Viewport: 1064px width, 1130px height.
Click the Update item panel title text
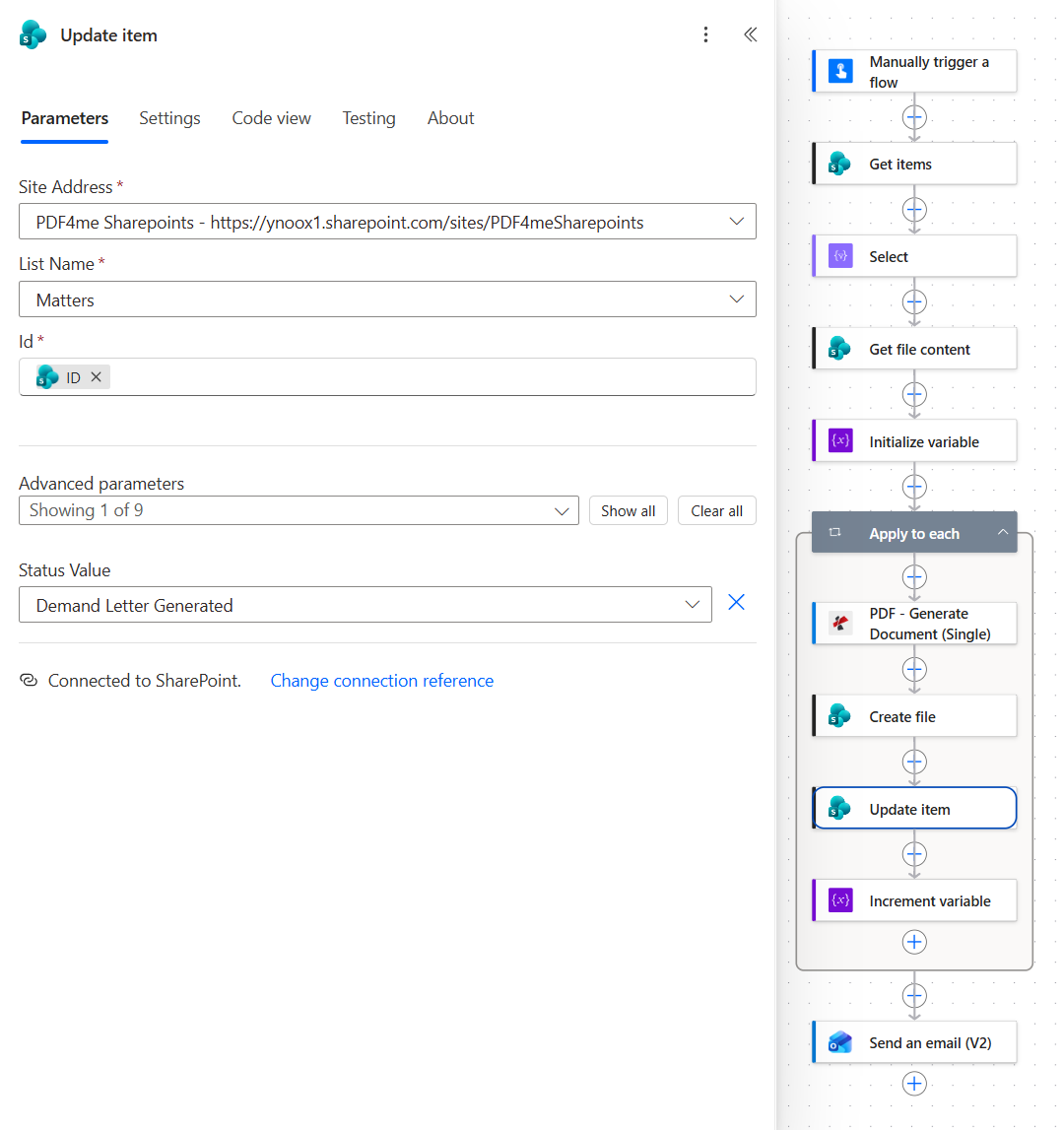coord(108,35)
